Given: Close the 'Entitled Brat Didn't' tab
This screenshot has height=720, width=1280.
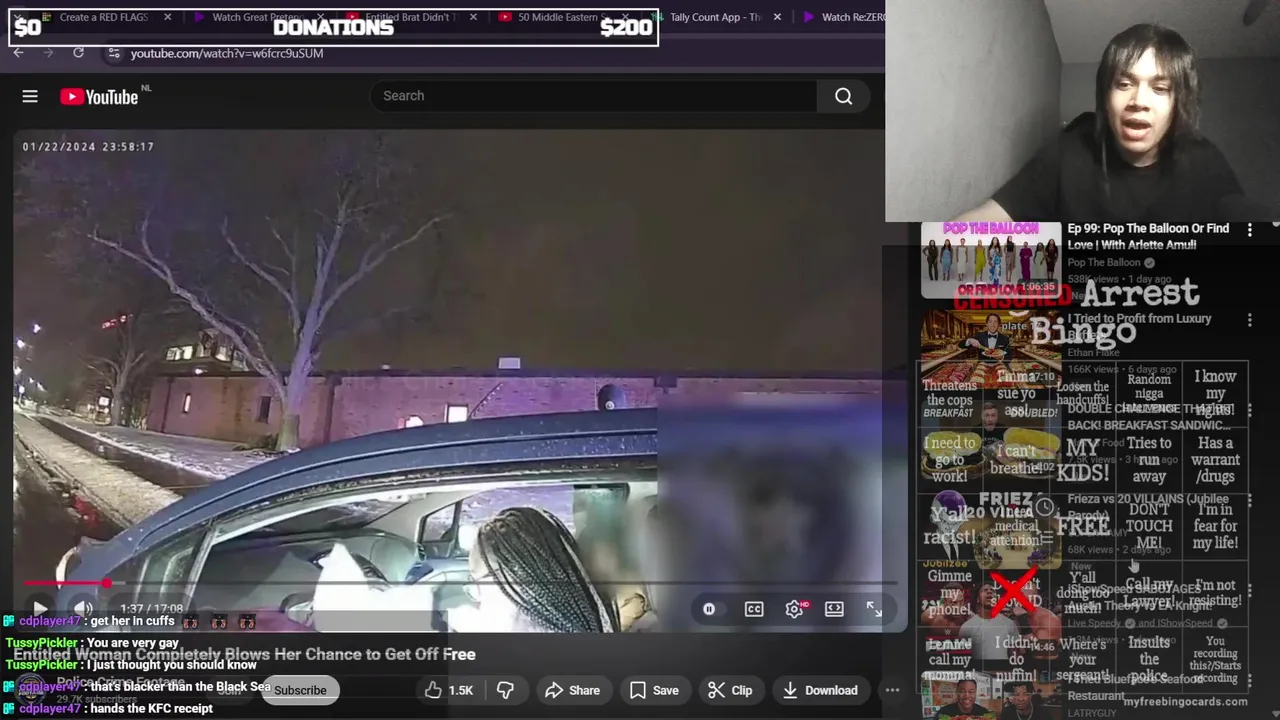Looking at the screenshot, I should [473, 17].
